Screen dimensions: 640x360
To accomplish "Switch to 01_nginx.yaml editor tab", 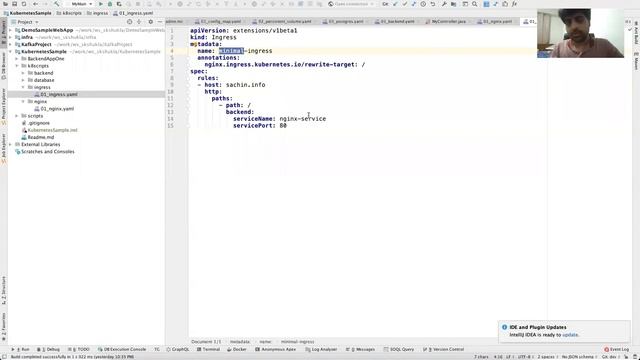I will click(498, 22).
